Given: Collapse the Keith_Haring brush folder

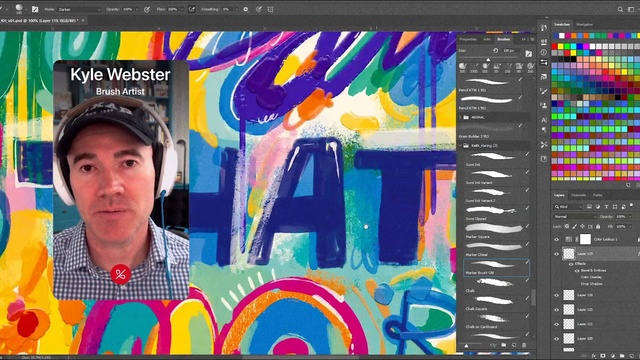Looking at the screenshot, I should 461,146.
